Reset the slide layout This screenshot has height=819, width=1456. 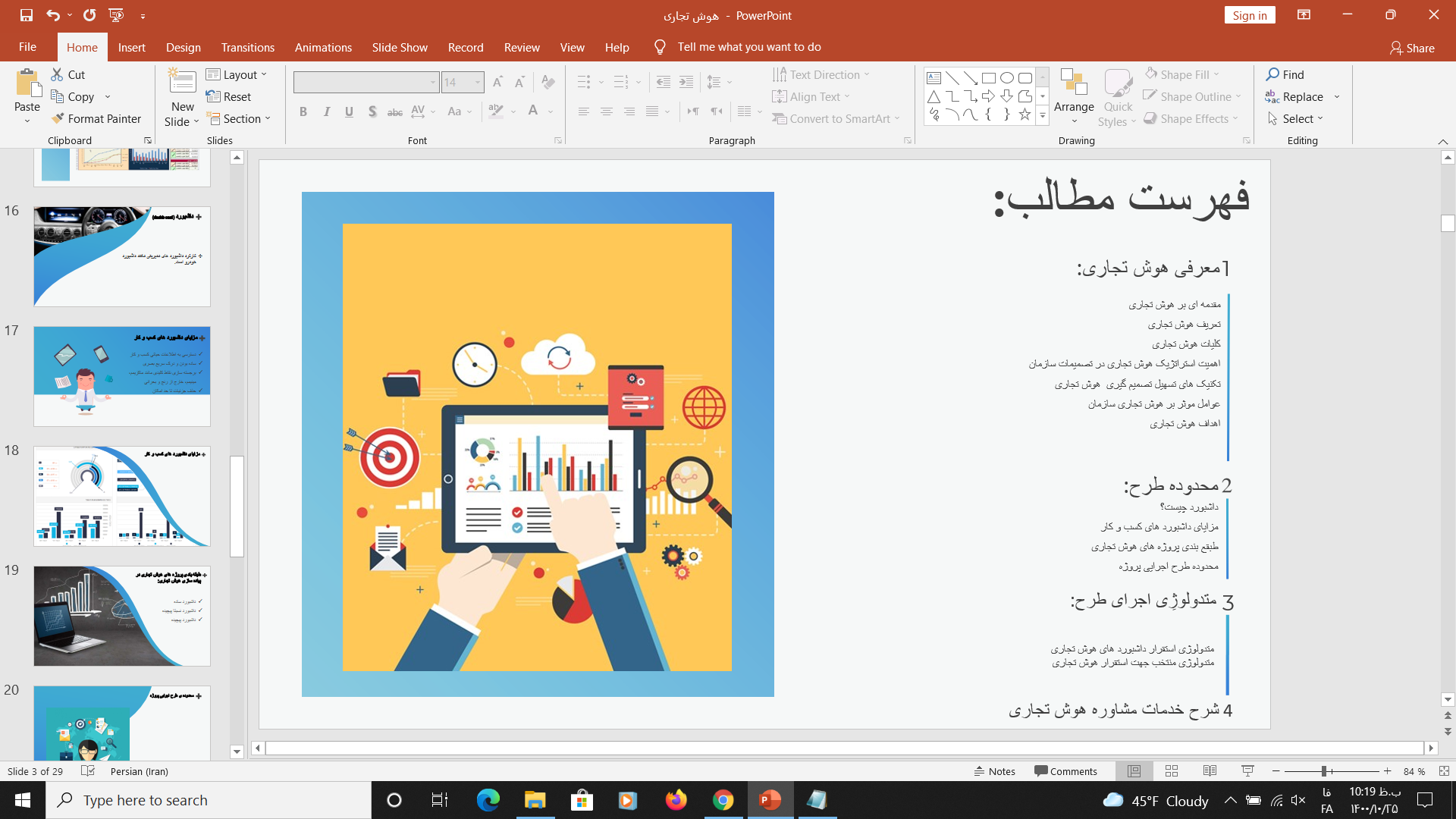(228, 96)
